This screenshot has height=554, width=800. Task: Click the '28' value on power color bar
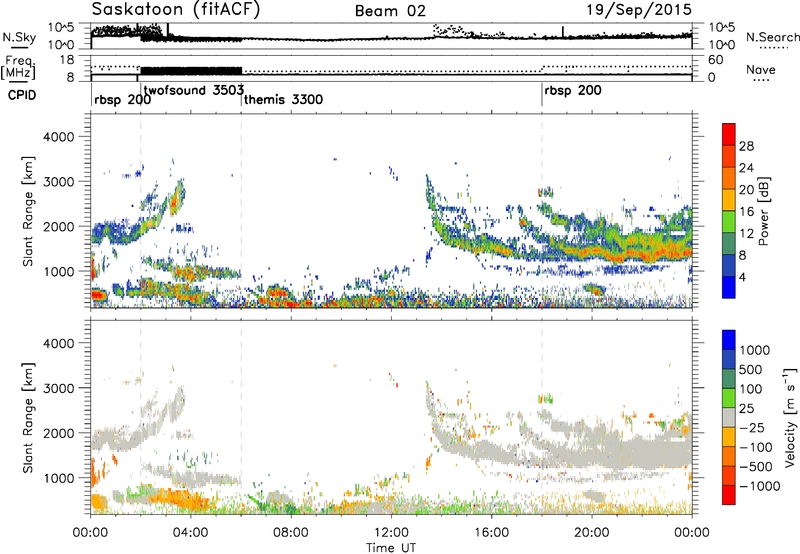[x=746, y=146]
